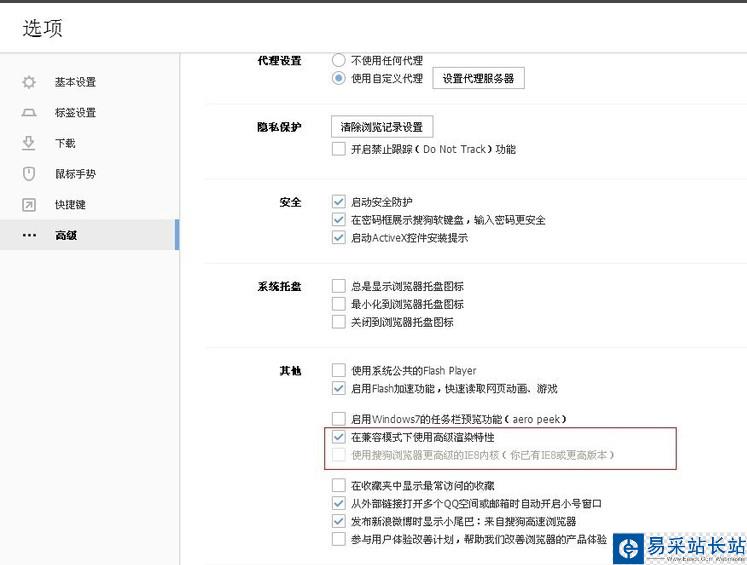747x565 pixels.
Task: Click the 系统托盘 section label
Action: click(279, 286)
